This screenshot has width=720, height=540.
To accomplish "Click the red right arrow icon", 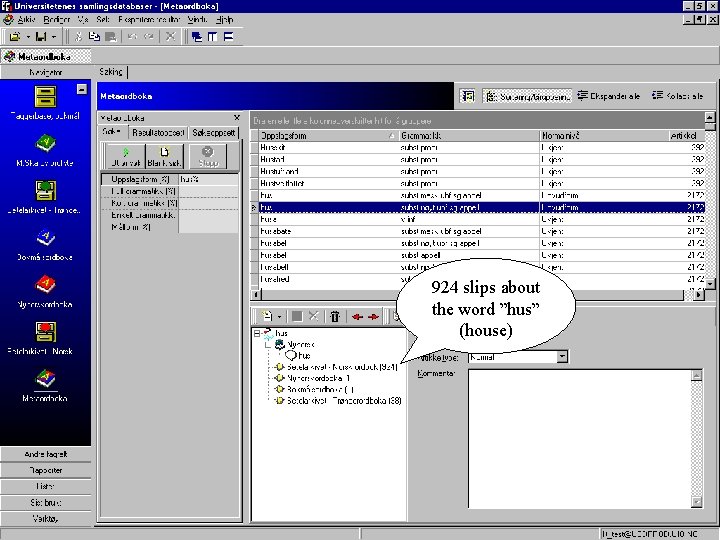I will click(373, 316).
